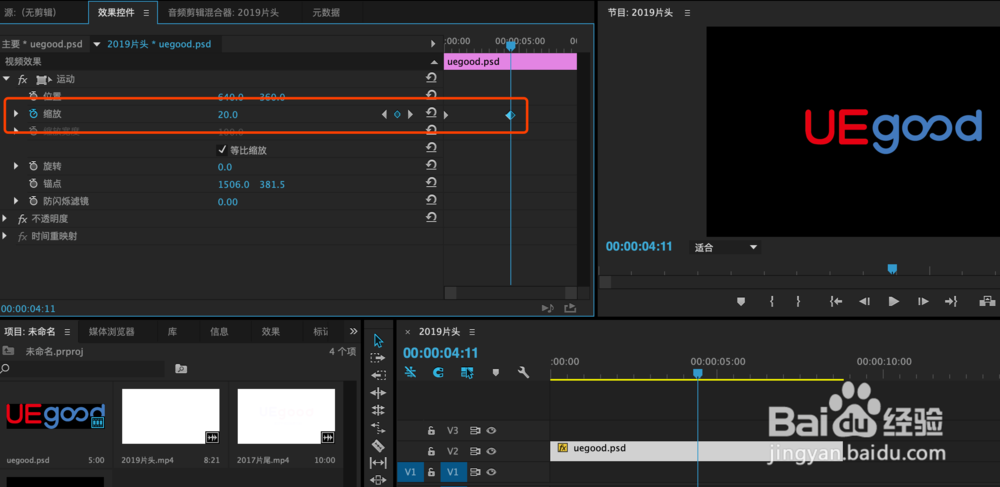Toggle nest sequence insert mode
Viewport: 1000px width, 487px height.
coord(410,372)
